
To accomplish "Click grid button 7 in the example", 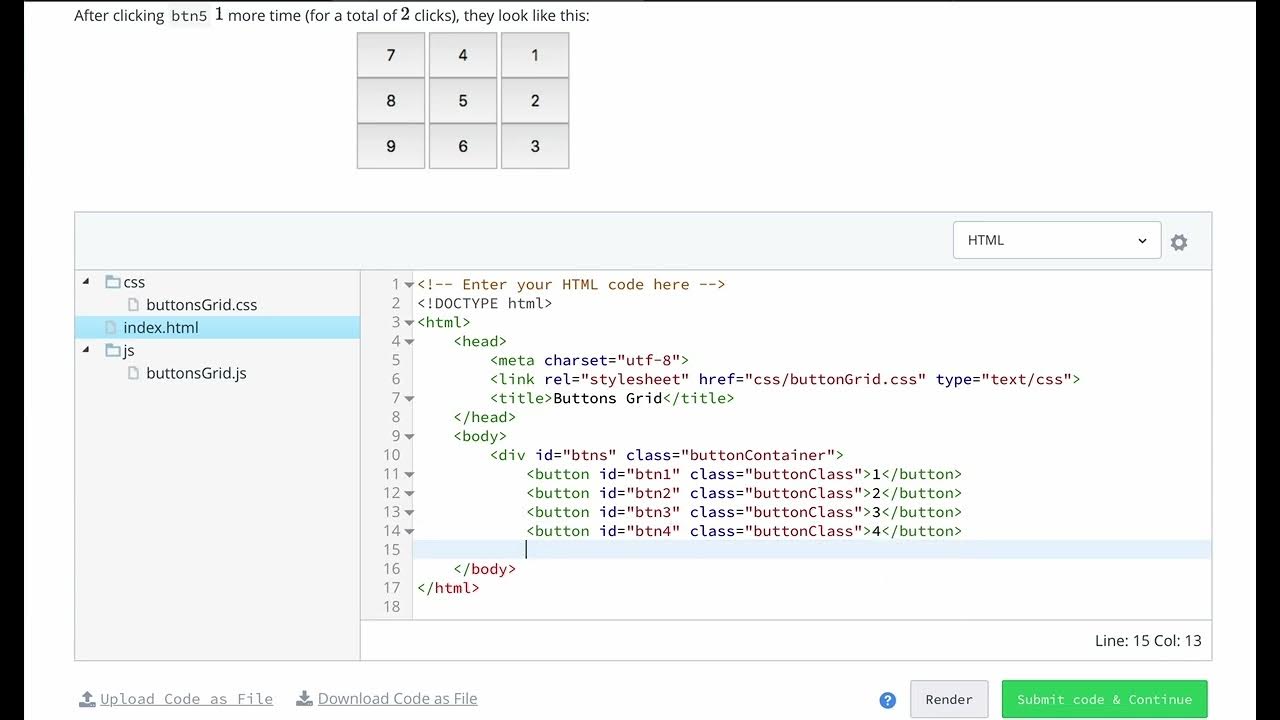I will point(391,55).
